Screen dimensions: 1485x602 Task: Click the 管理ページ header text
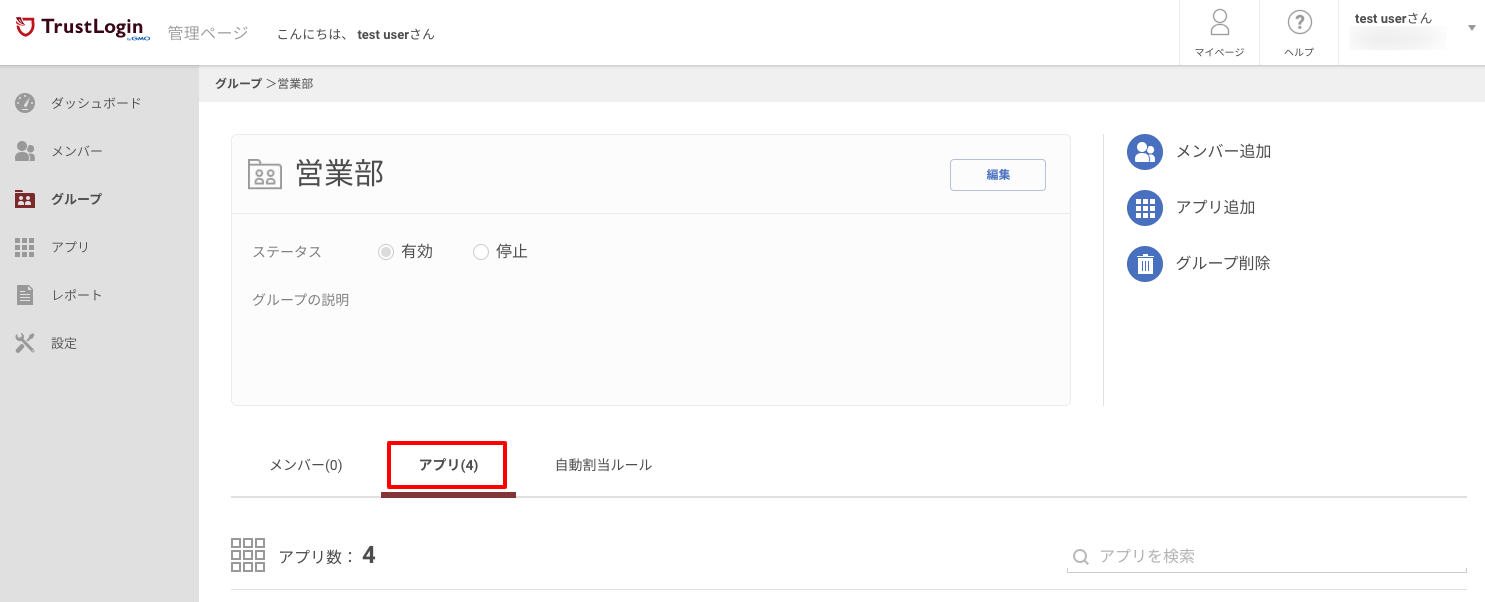208,33
